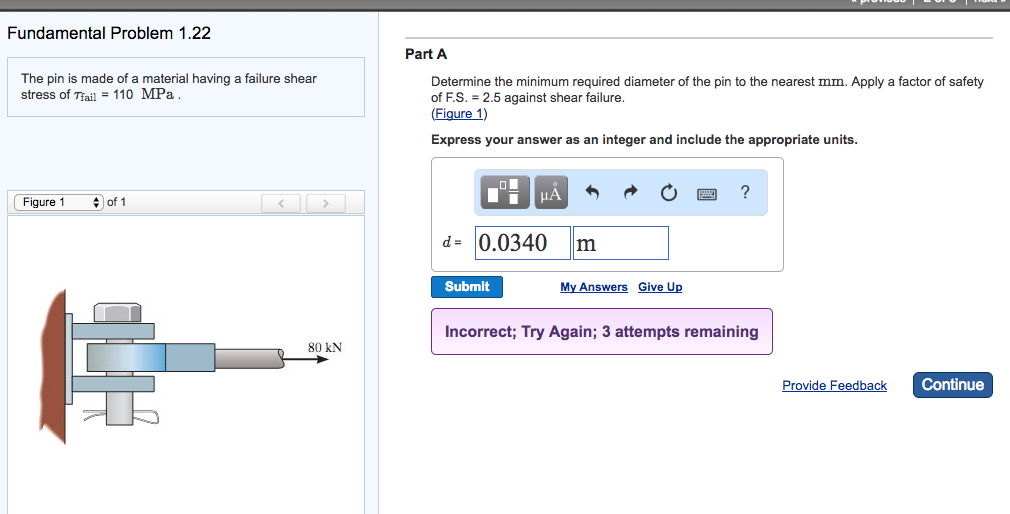Click the pin assembly figure image
1010x514 pixels.
coord(191,366)
